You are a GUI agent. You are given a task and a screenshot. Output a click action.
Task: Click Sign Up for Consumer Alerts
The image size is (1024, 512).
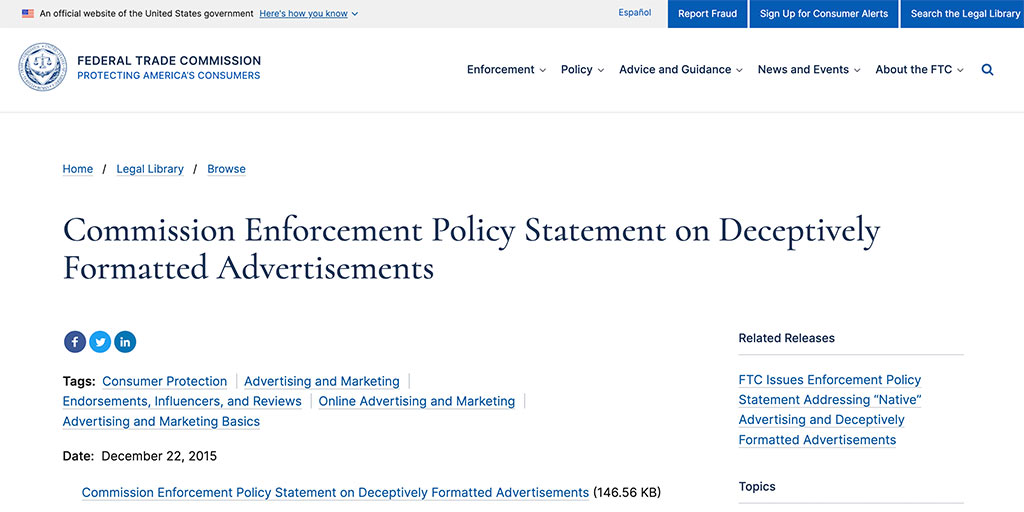824,14
